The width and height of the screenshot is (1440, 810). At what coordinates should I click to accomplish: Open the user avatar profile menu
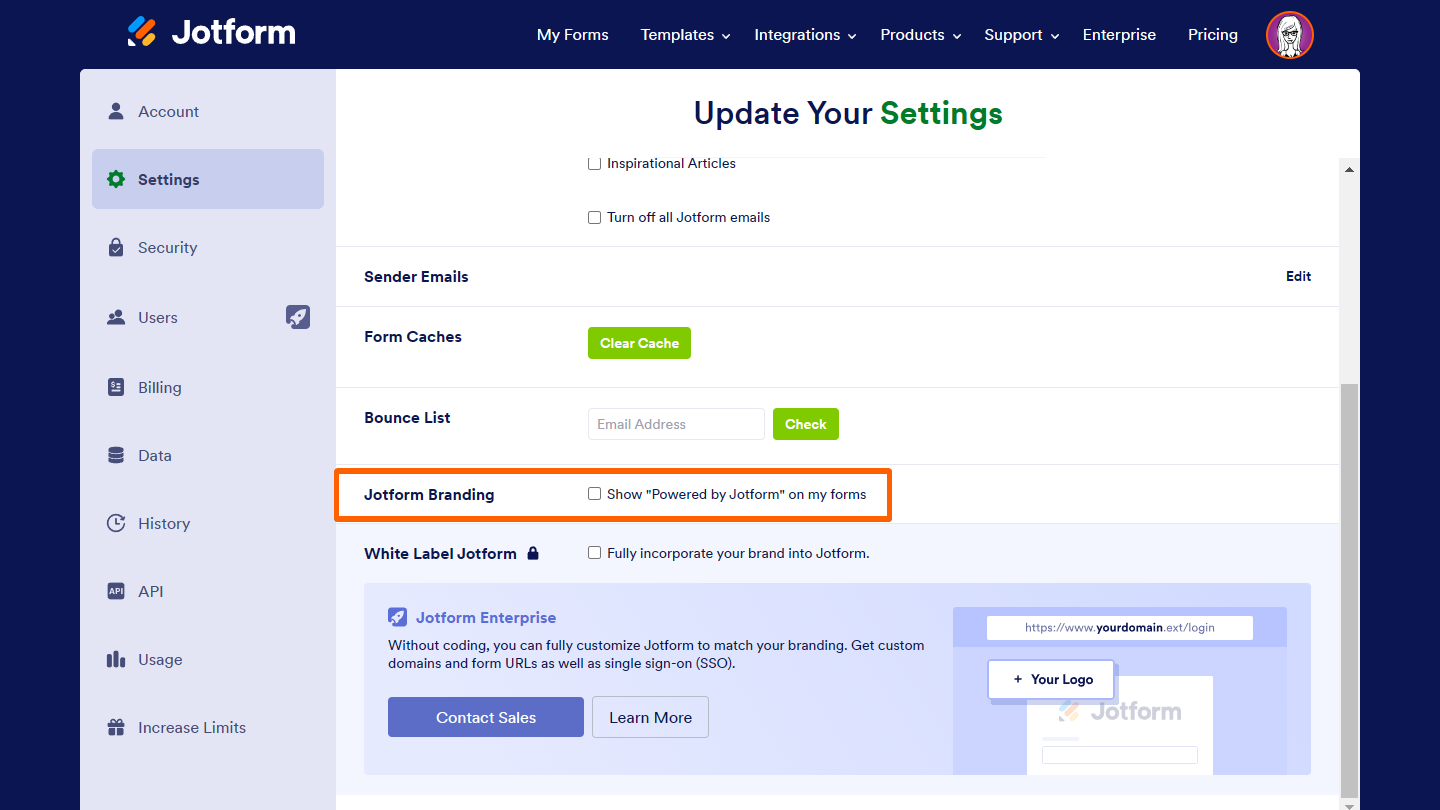point(1289,35)
